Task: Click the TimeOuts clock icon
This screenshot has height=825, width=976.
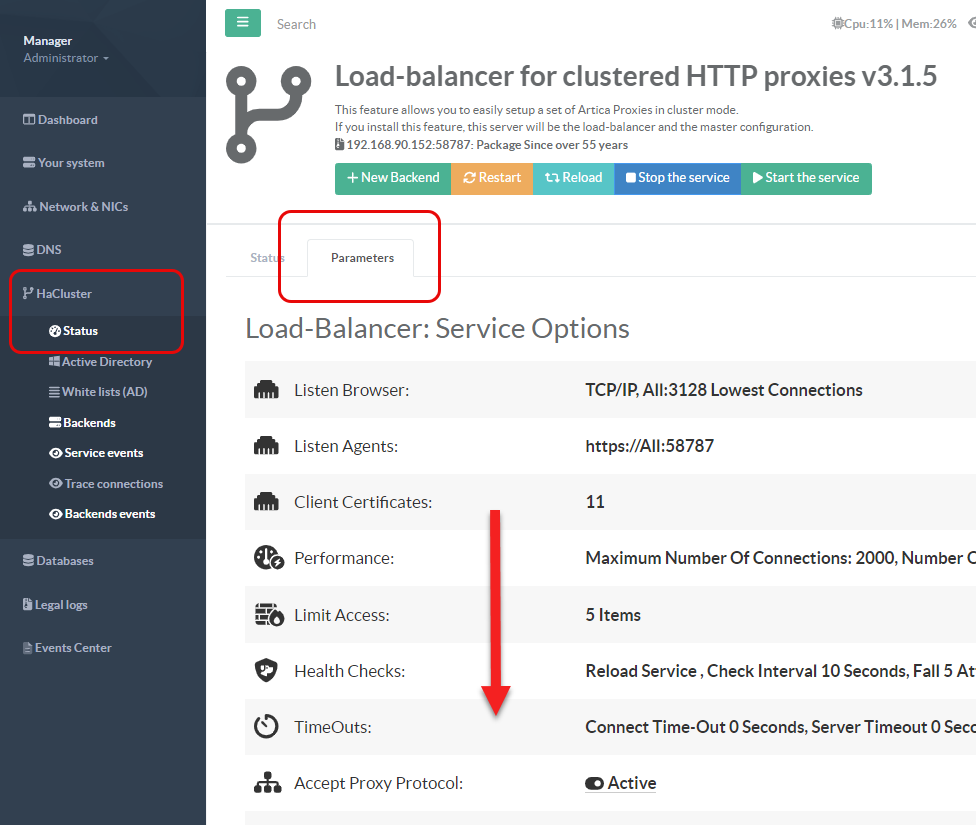Action: [x=267, y=727]
